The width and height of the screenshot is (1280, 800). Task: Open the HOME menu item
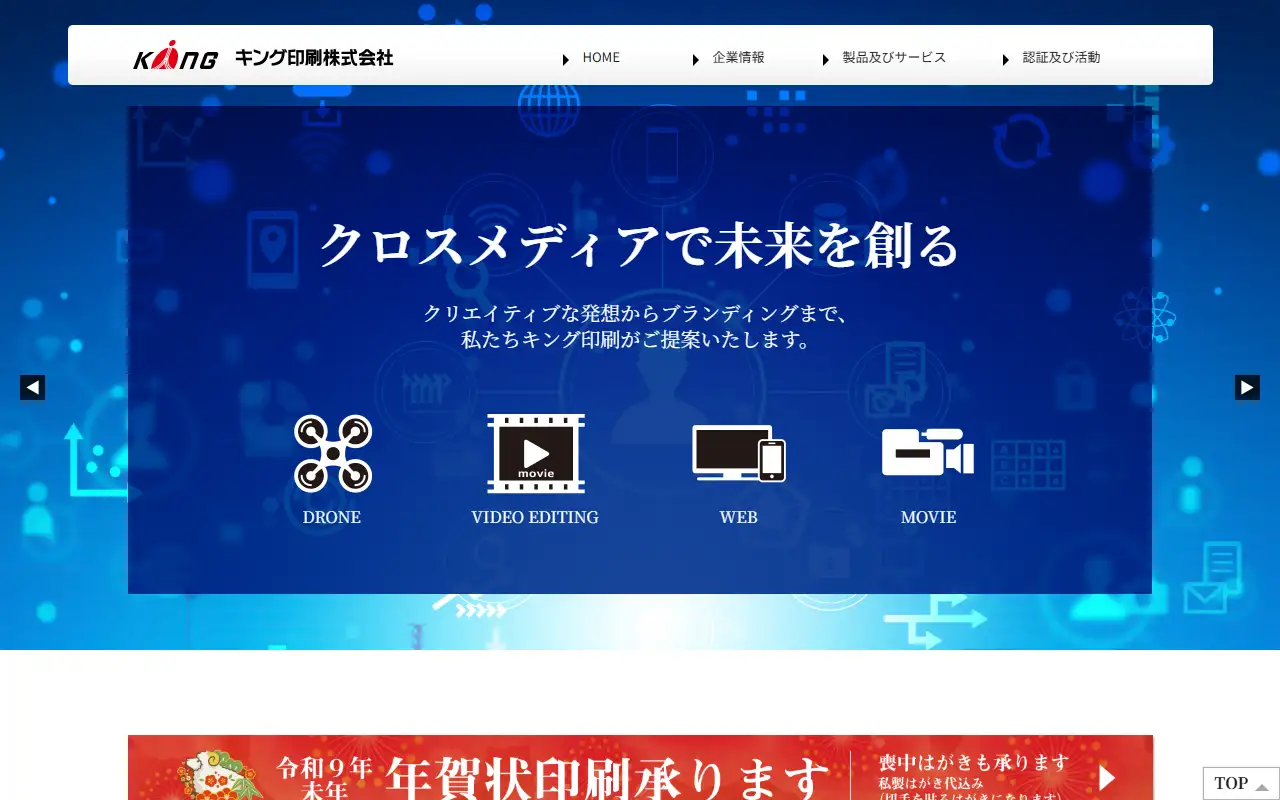[x=601, y=57]
